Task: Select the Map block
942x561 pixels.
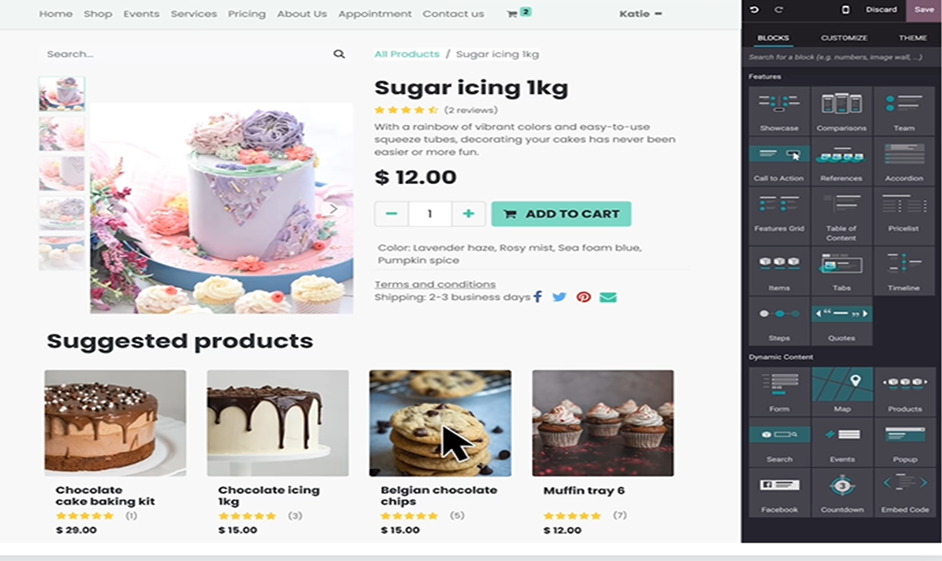Action: (x=842, y=392)
